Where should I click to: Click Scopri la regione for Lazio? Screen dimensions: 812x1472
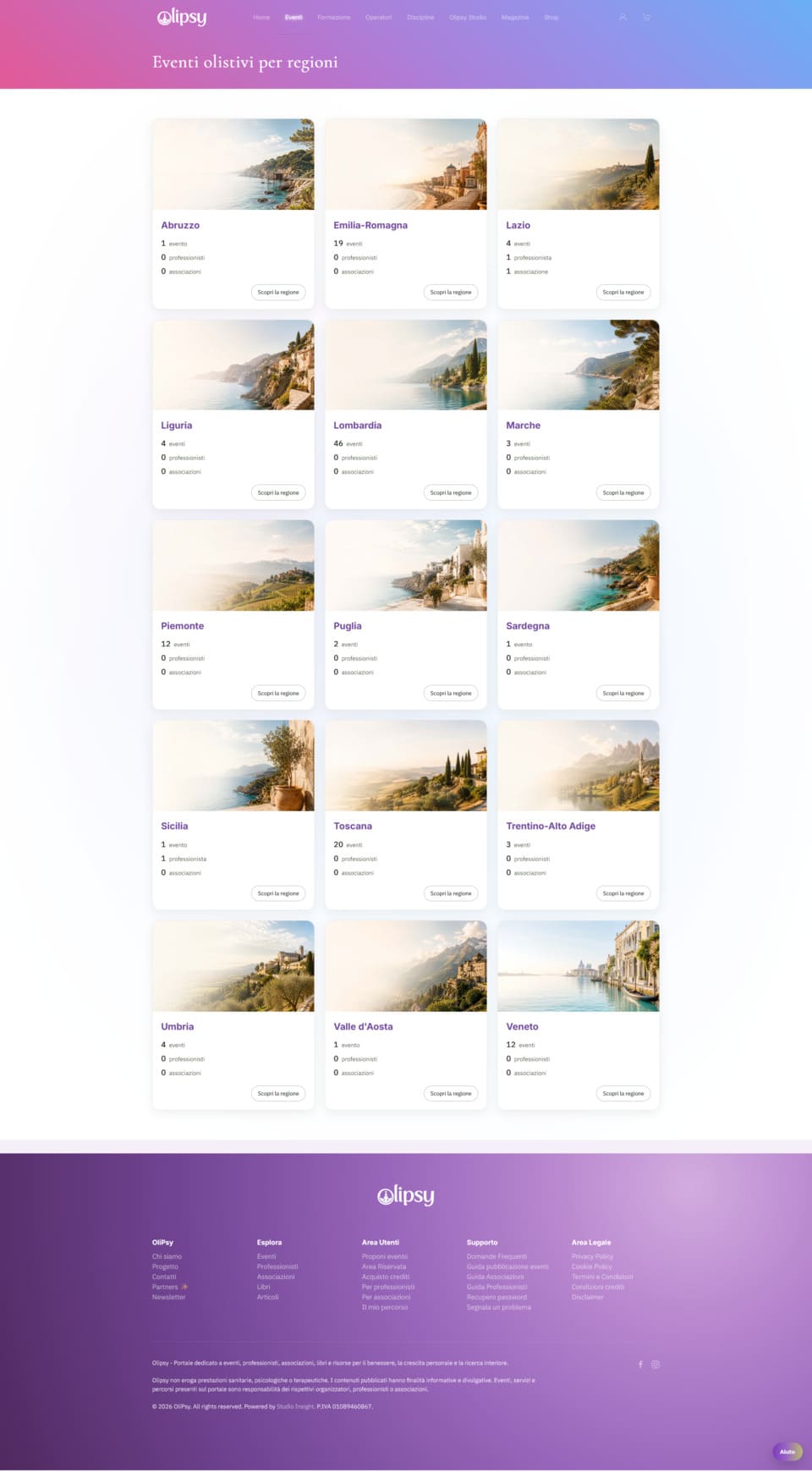click(x=623, y=292)
